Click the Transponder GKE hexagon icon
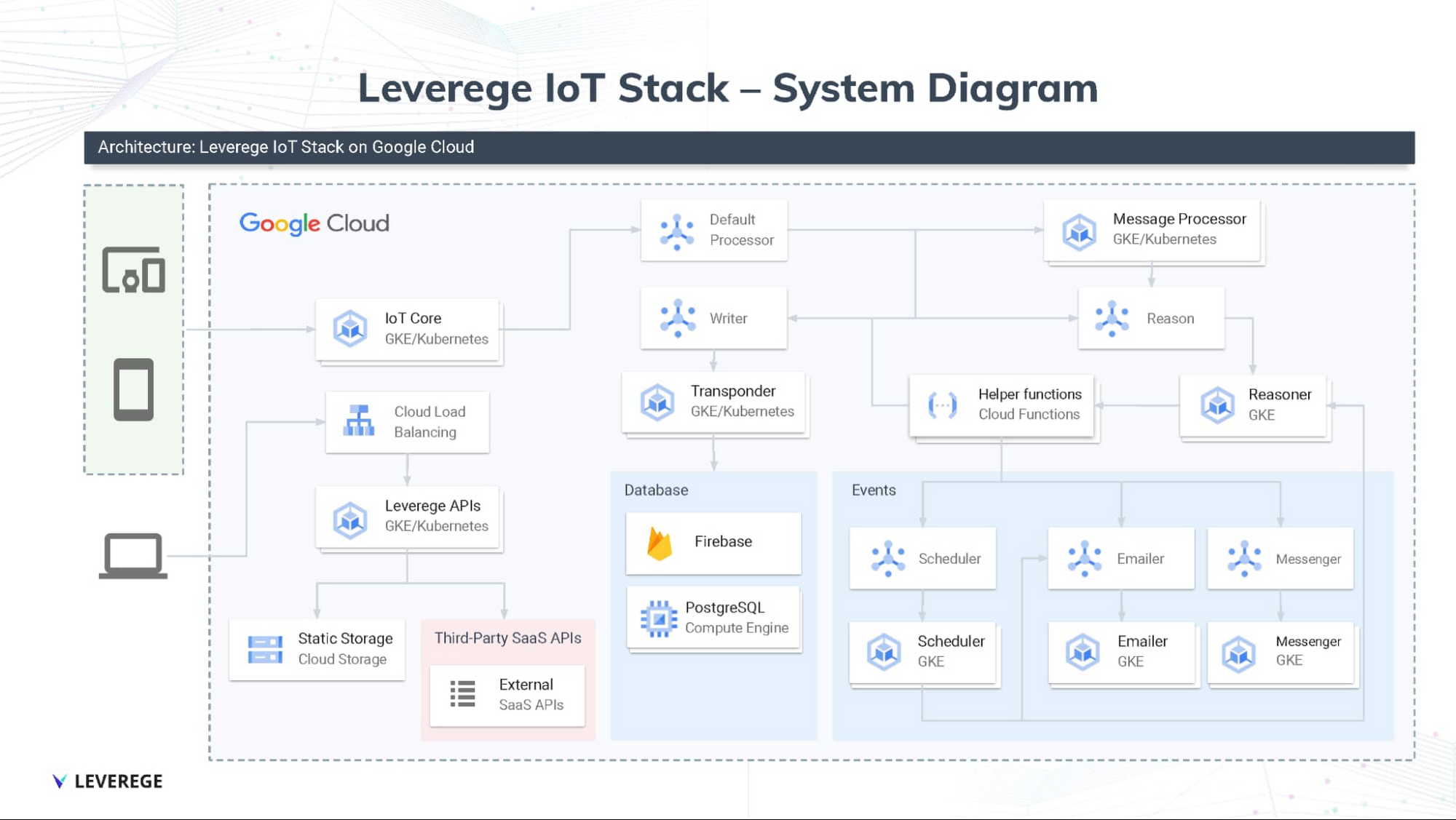The image size is (1456, 820). 657,402
